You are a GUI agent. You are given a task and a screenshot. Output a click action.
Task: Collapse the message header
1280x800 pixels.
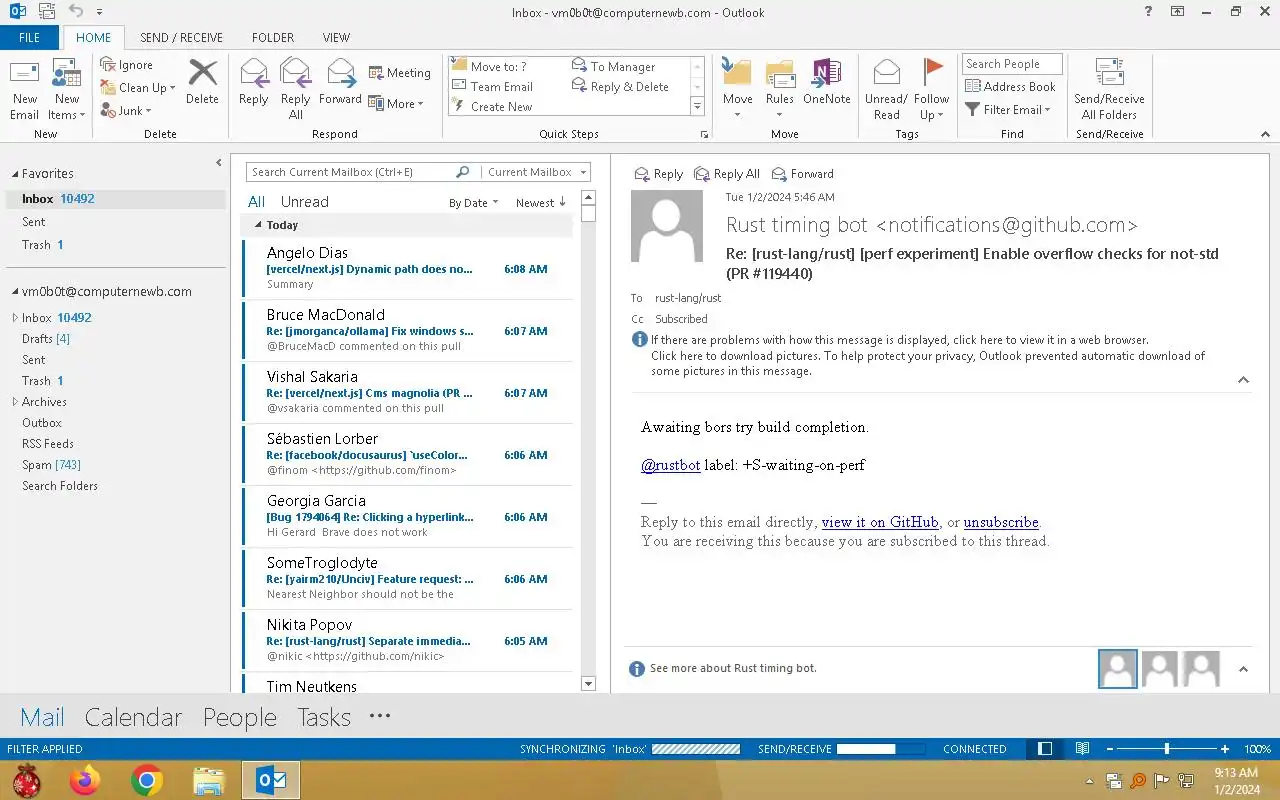click(1243, 380)
